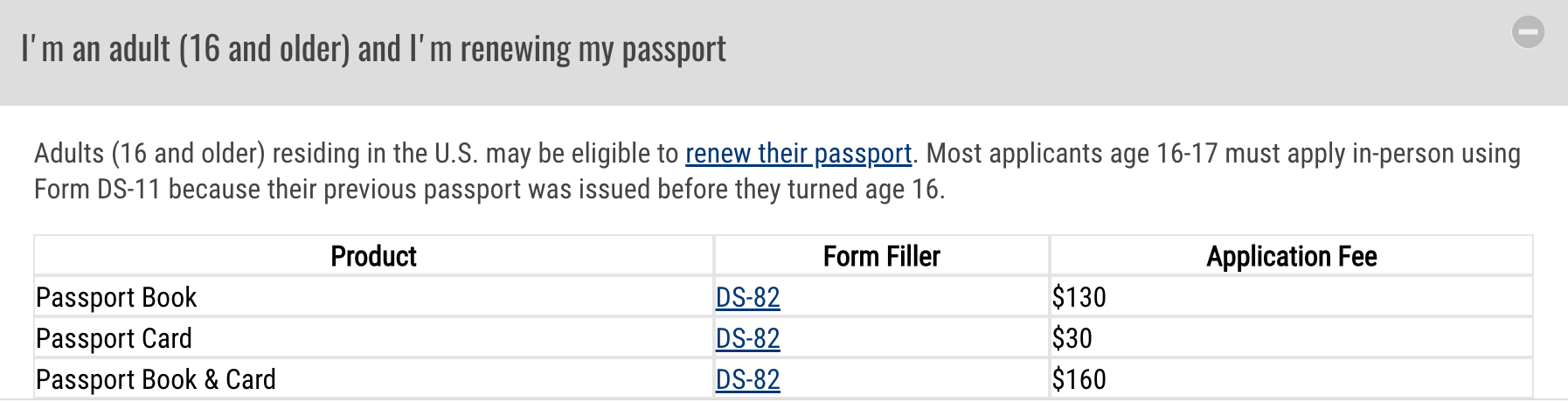Click the $130 application fee cell
Screen dimensions: 1568x402
click(x=1079, y=298)
